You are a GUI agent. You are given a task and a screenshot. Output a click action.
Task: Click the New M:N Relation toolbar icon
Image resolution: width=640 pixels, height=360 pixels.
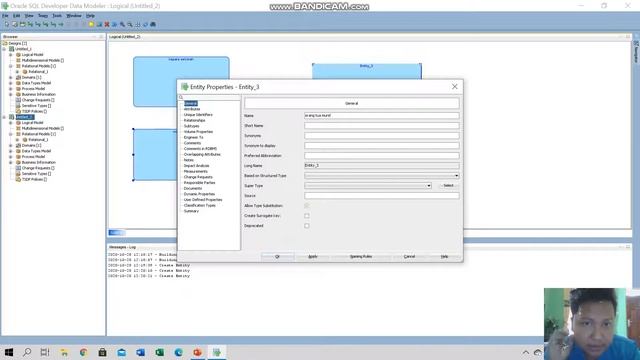30,24
